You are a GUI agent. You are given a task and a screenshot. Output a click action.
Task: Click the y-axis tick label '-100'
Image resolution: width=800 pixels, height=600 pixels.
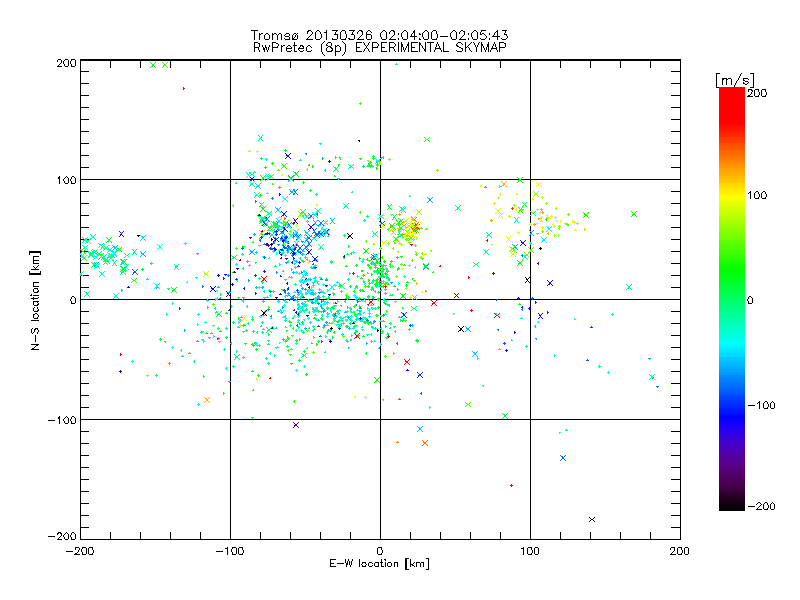click(62, 420)
